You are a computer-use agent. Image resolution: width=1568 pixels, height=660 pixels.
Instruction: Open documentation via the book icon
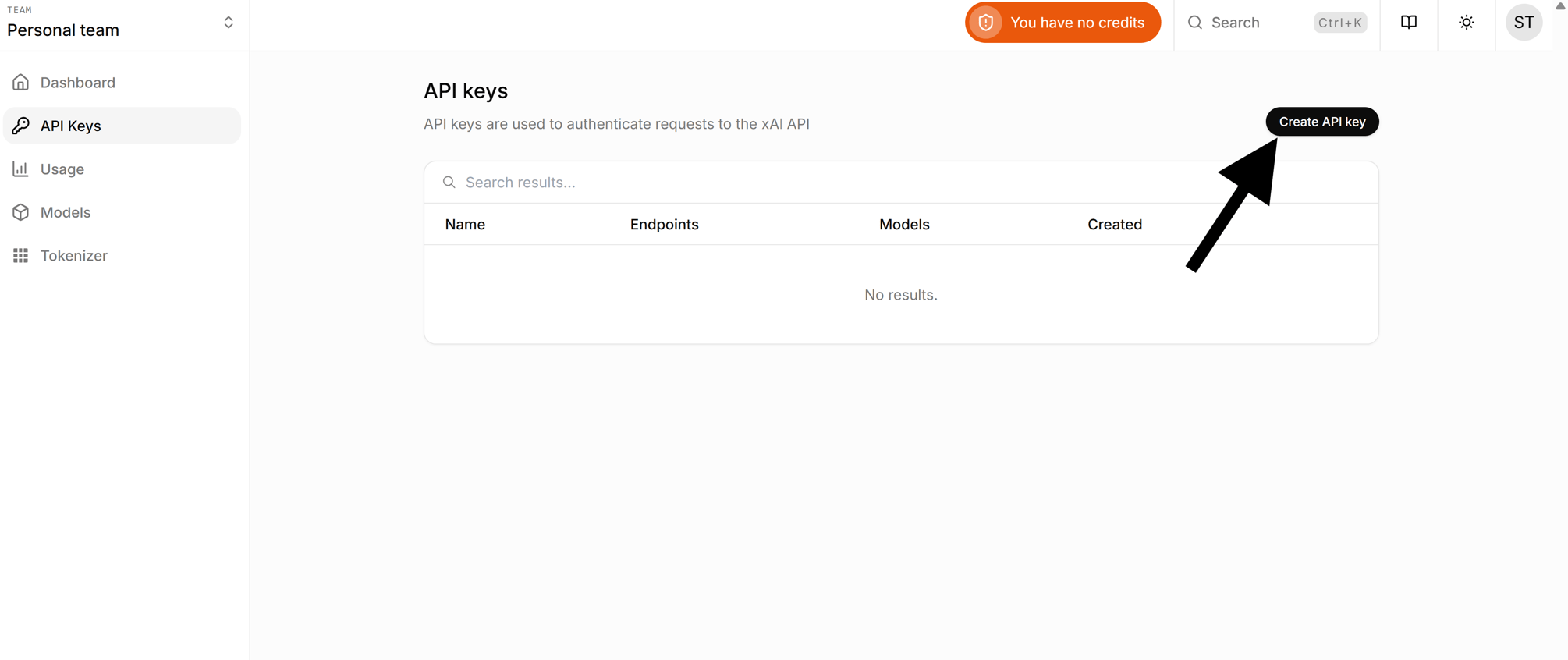[1409, 23]
